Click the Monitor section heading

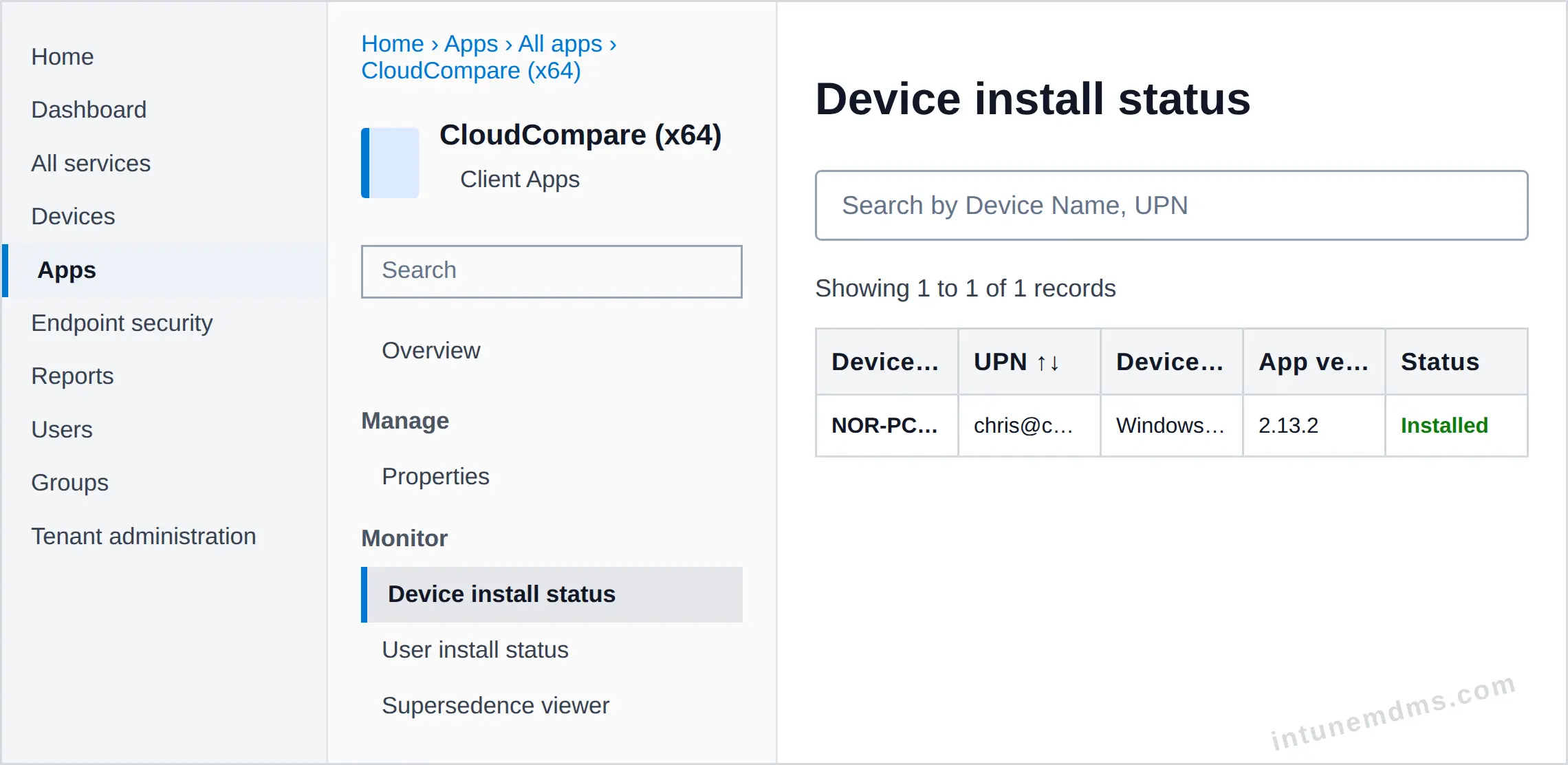pos(404,538)
